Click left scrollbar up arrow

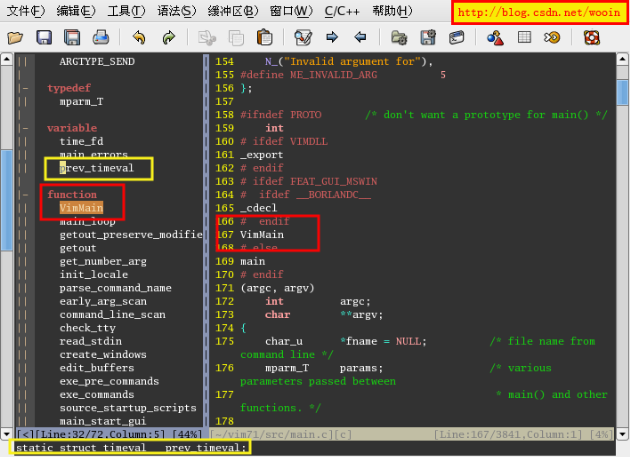click(x=6, y=59)
